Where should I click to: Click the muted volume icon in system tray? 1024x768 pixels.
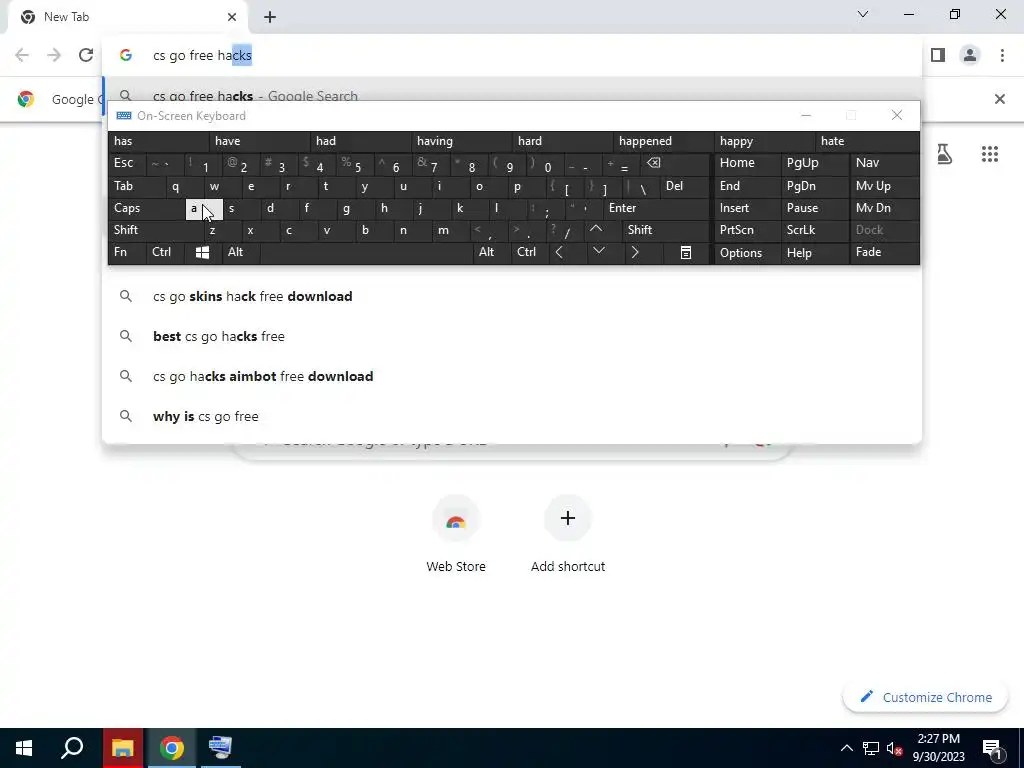895,748
